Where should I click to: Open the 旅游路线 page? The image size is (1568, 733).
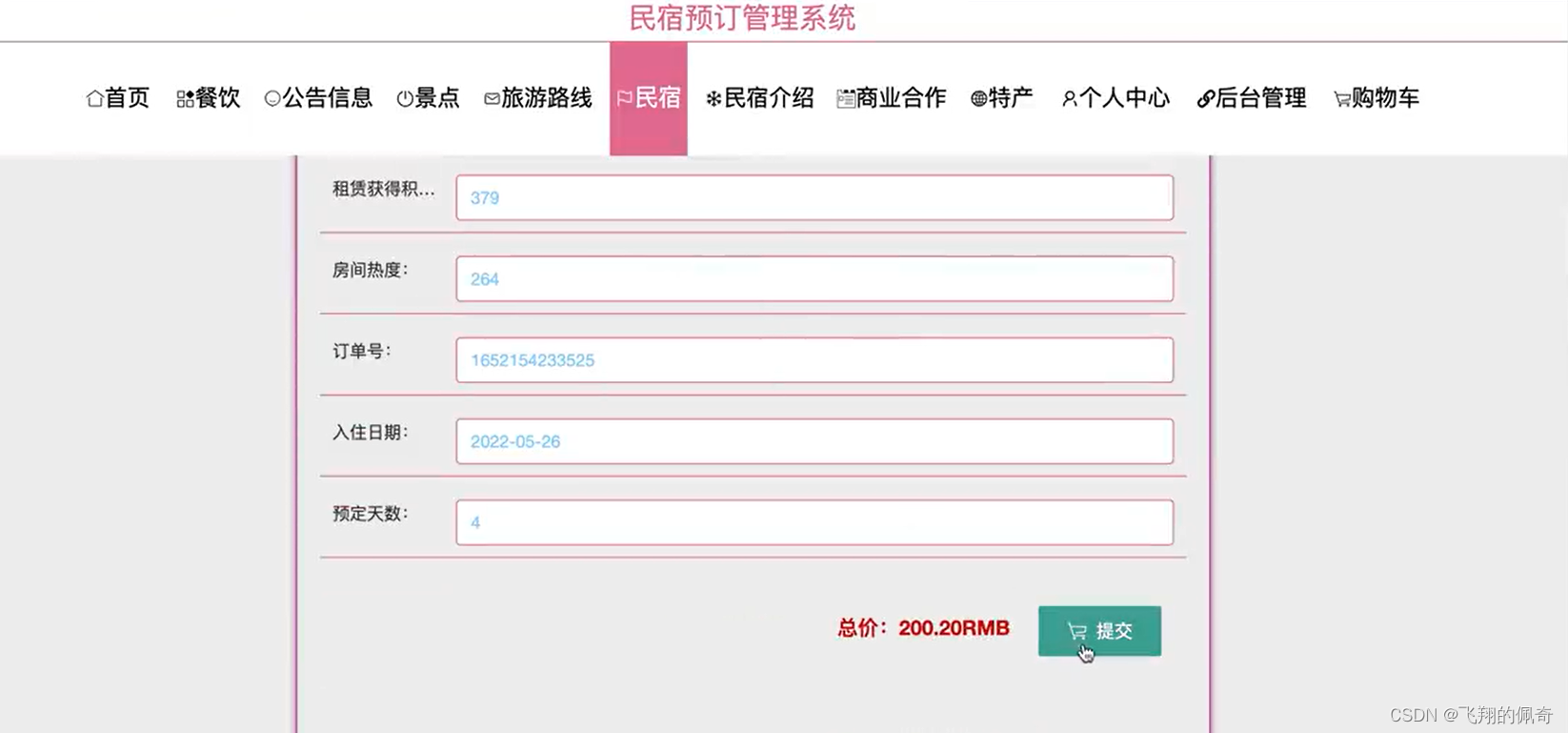pos(538,98)
